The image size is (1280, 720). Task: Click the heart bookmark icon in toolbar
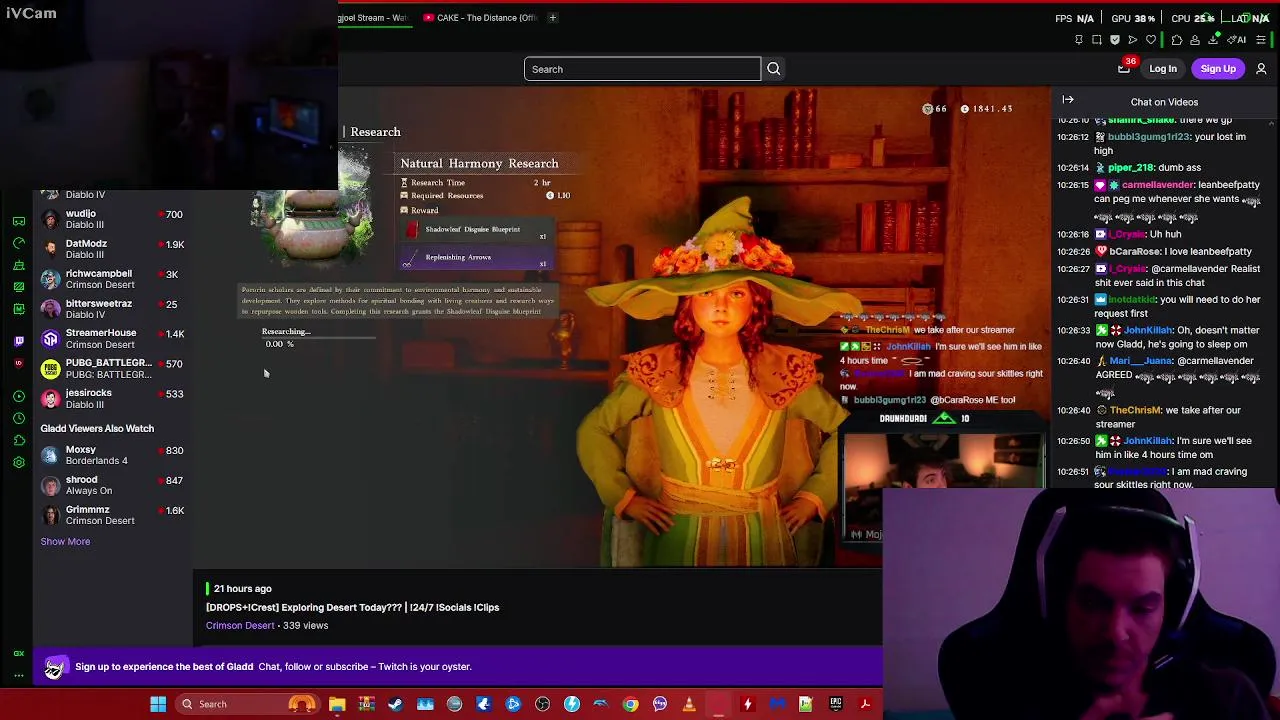pyautogui.click(x=1151, y=40)
